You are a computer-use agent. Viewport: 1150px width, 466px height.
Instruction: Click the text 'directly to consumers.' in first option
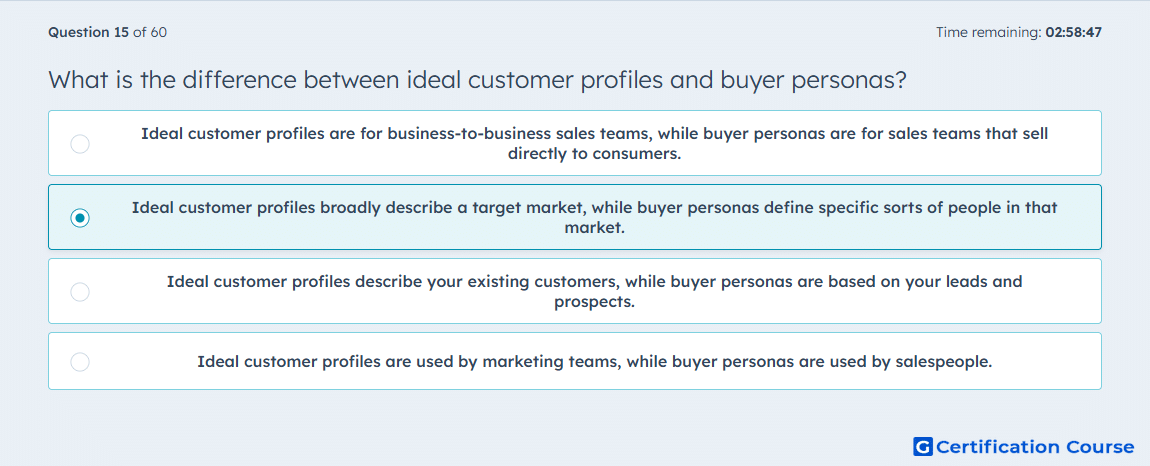595,155
